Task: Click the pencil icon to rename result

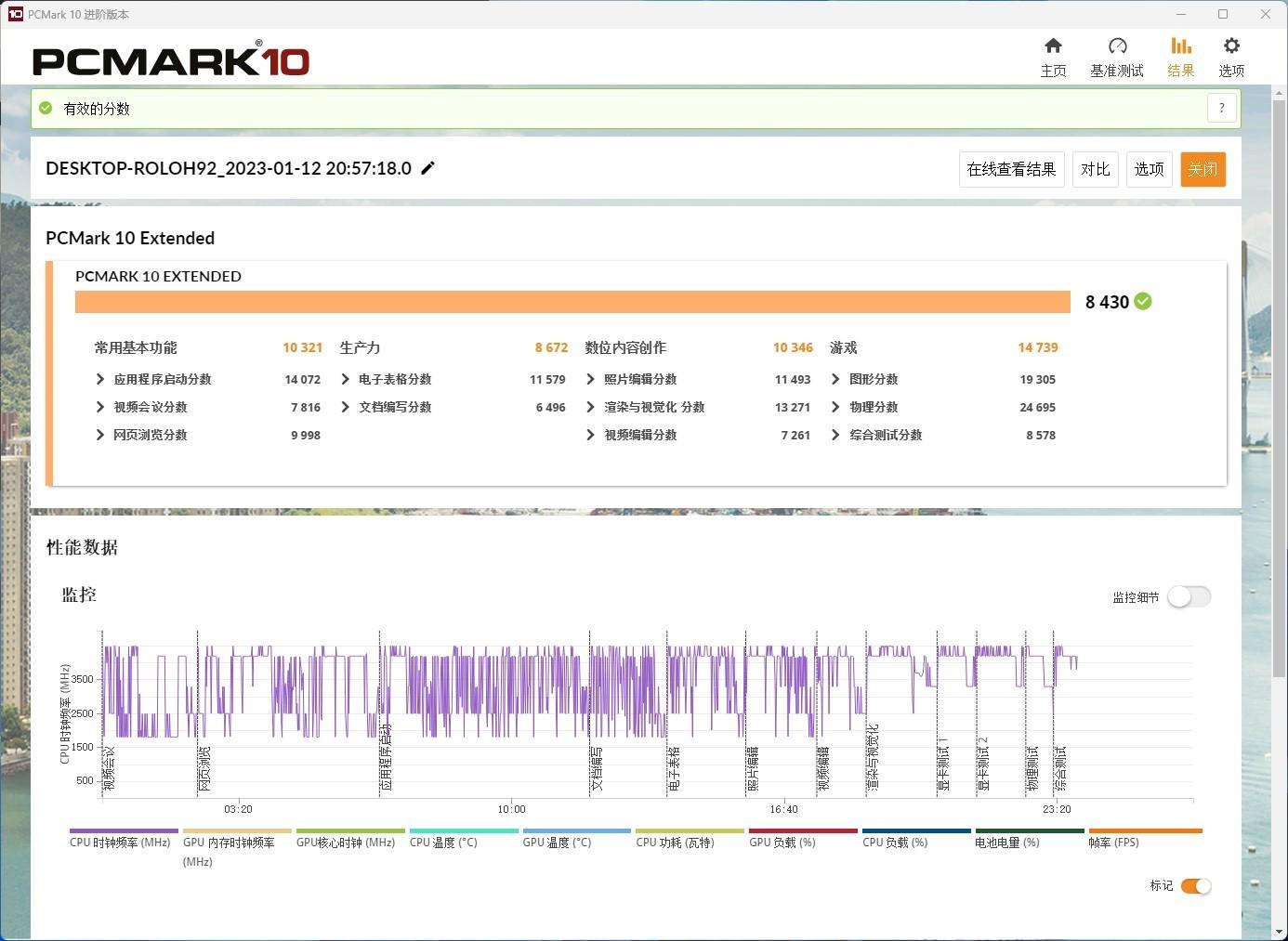Action: [x=428, y=168]
